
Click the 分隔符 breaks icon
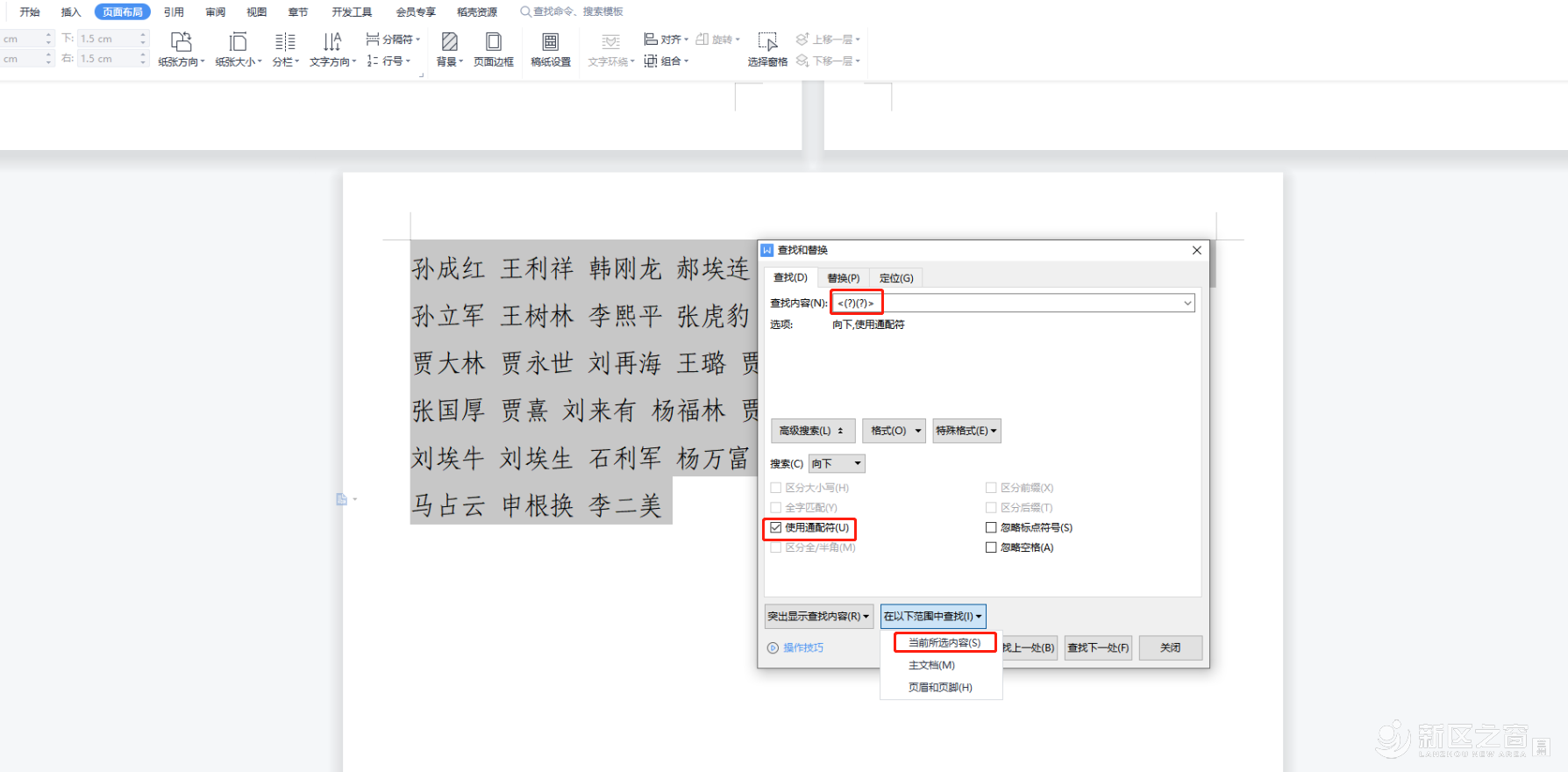coord(373,39)
